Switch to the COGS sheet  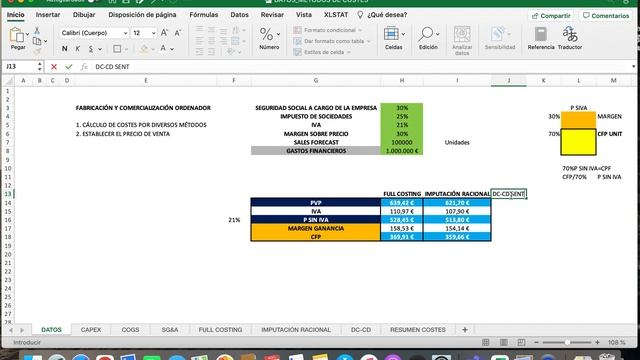tap(130, 329)
